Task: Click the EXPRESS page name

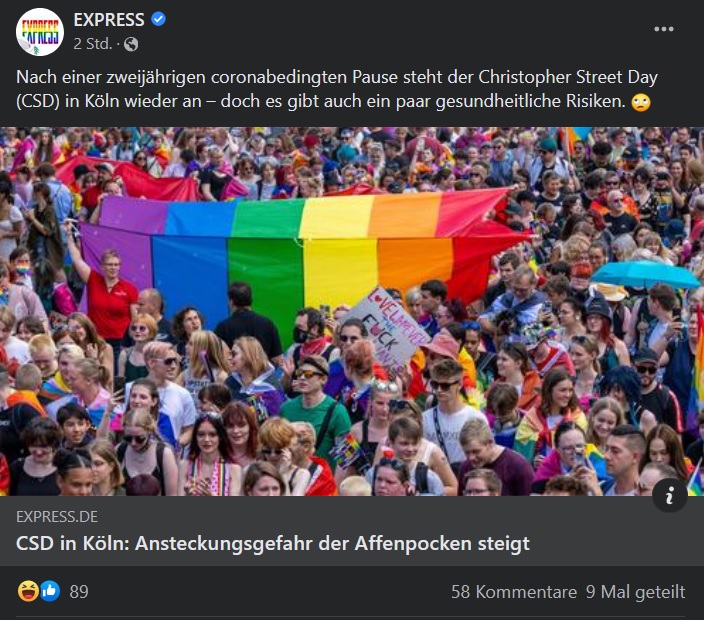Action: pos(109,20)
